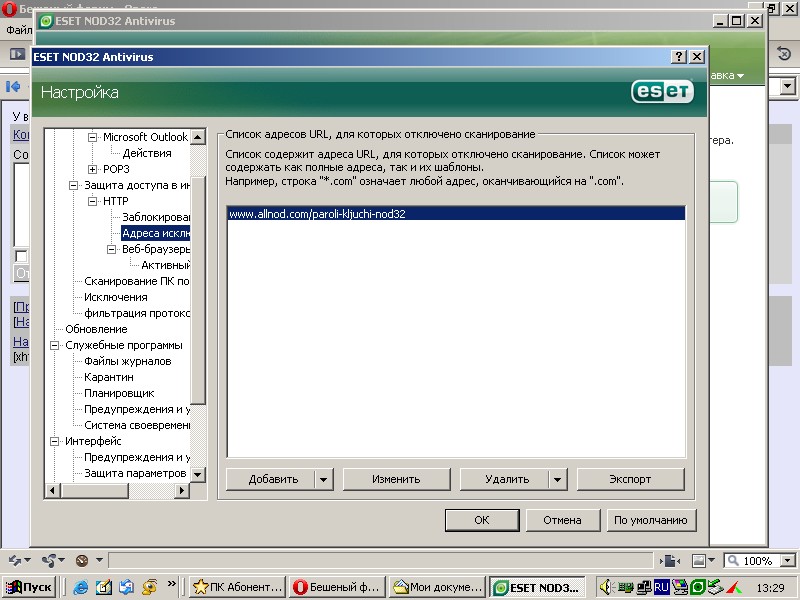This screenshot has width=800, height=600.
Task: Open the Файл menu in the Opera window
Action: (x=19, y=30)
